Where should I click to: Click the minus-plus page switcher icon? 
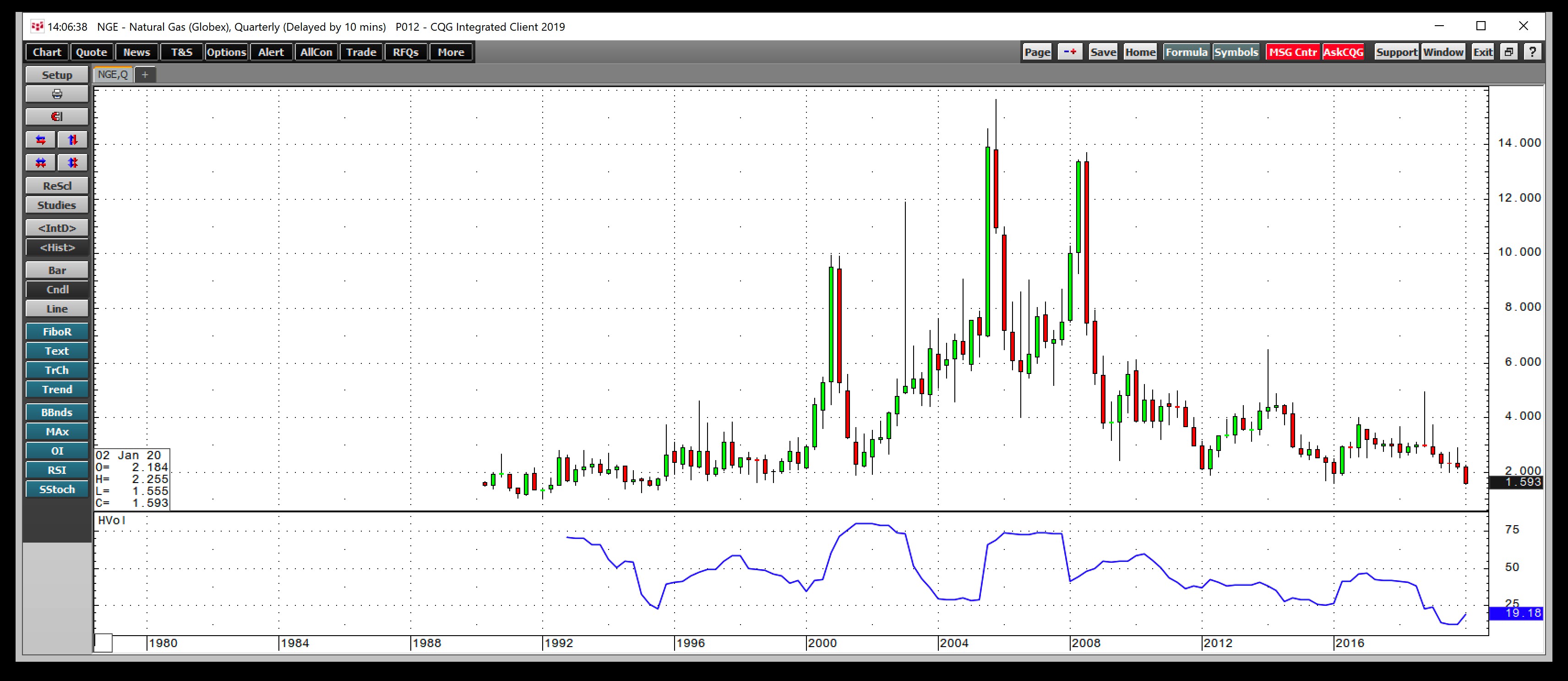click(1070, 52)
